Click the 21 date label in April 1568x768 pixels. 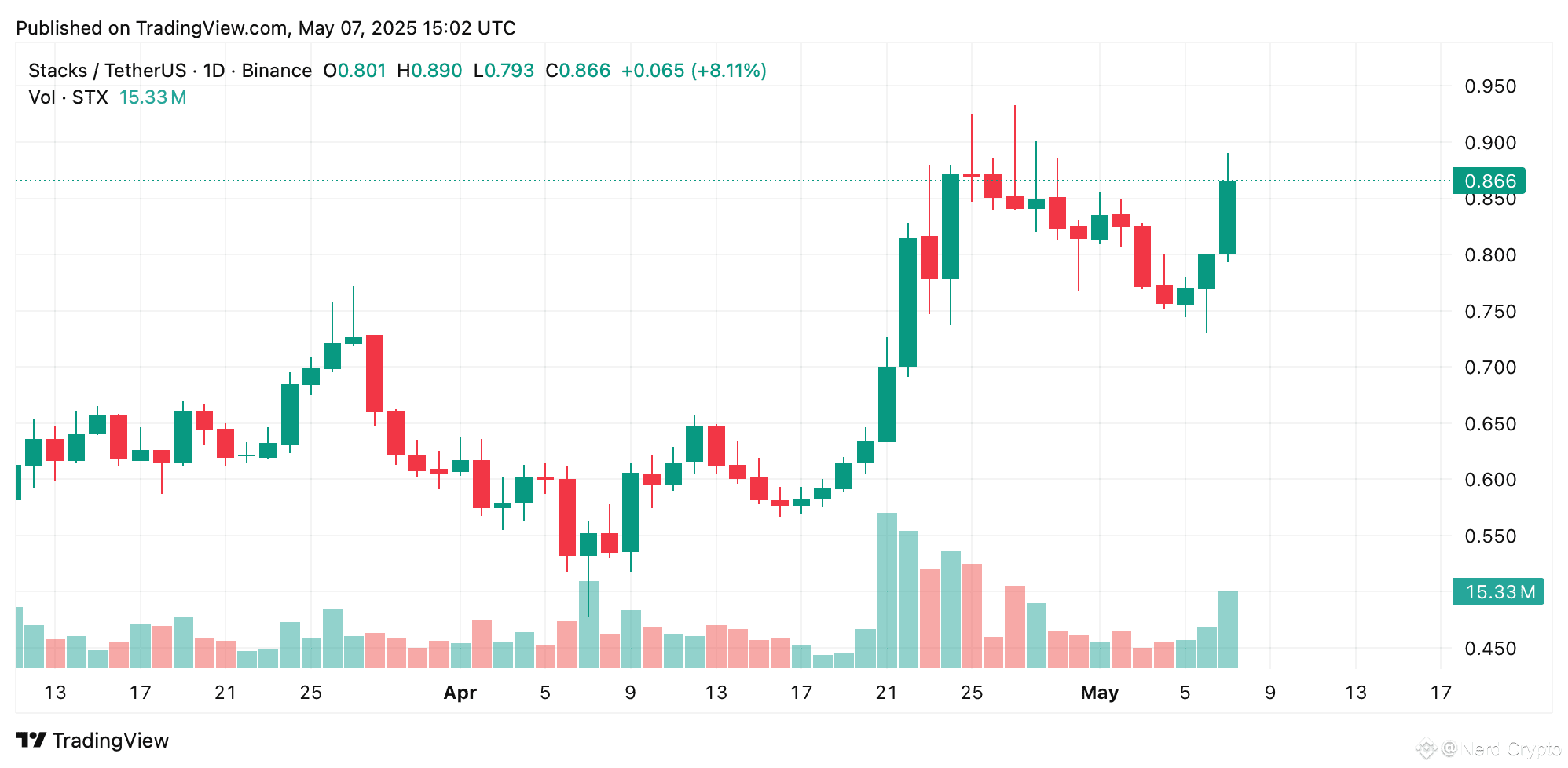(x=886, y=693)
